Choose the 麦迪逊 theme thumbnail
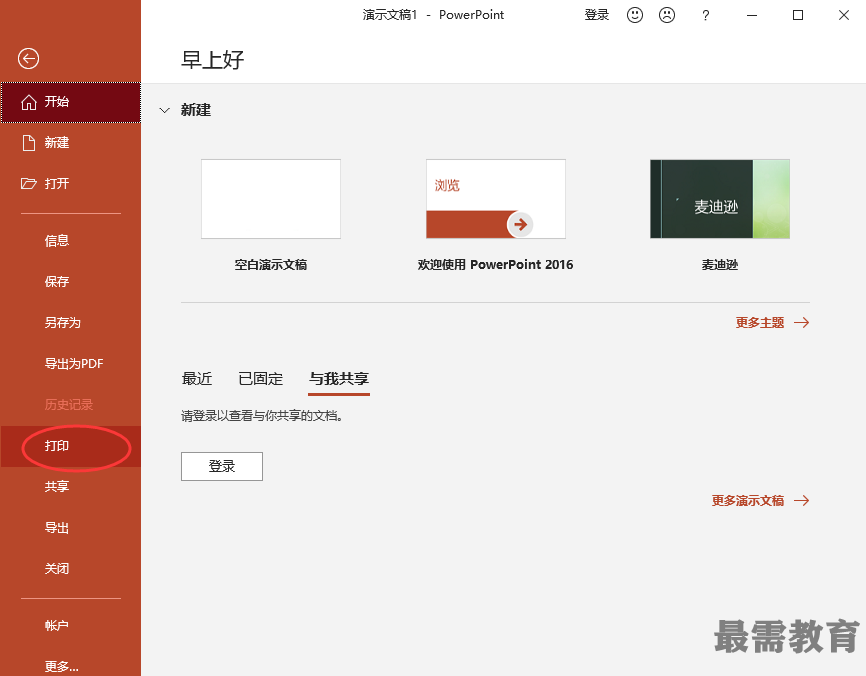This screenshot has height=676, width=866. point(720,199)
